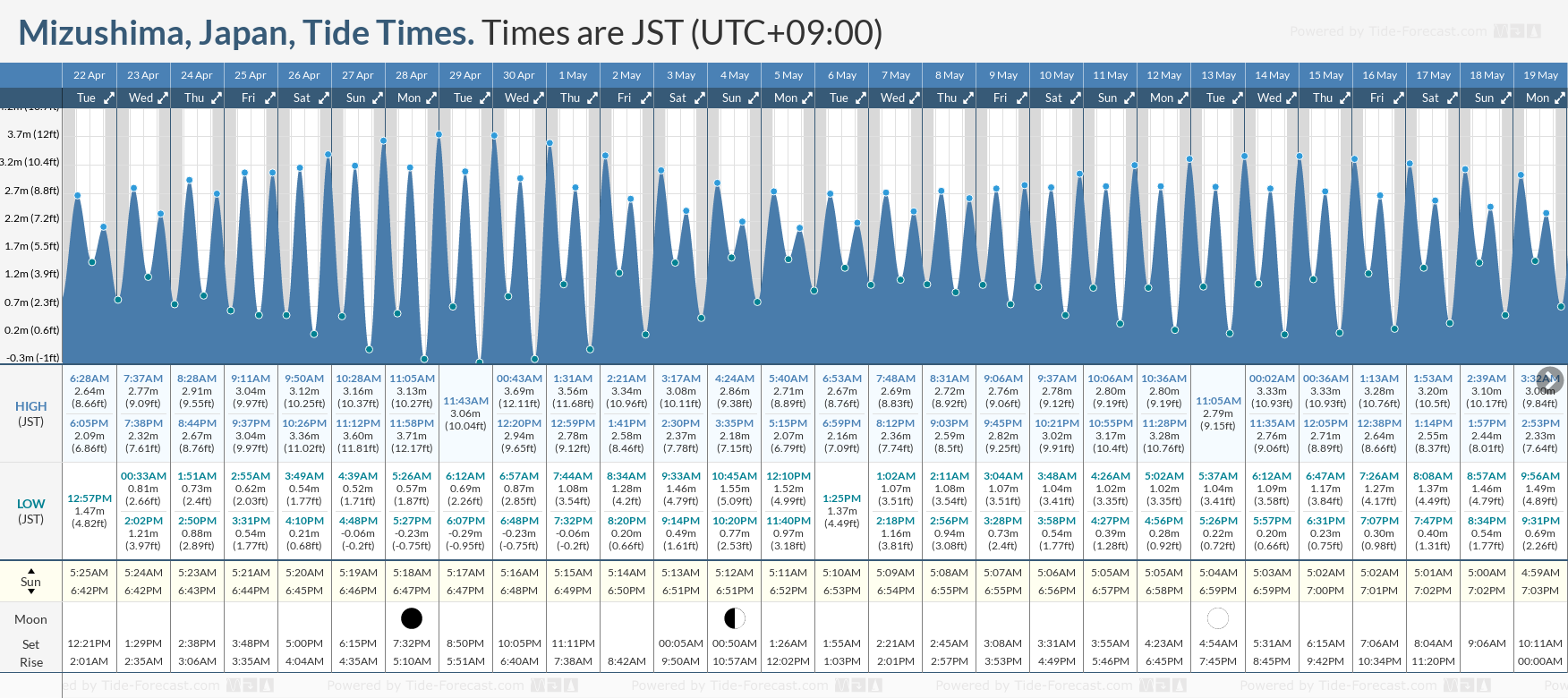Expand the Sat 3 May day view
The image size is (1568, 698).
700,98
